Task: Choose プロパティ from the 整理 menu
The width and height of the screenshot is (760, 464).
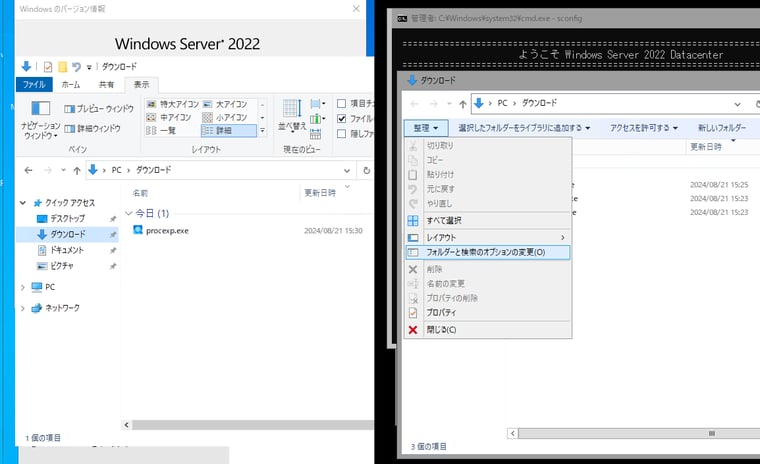Action: (488, 313)
